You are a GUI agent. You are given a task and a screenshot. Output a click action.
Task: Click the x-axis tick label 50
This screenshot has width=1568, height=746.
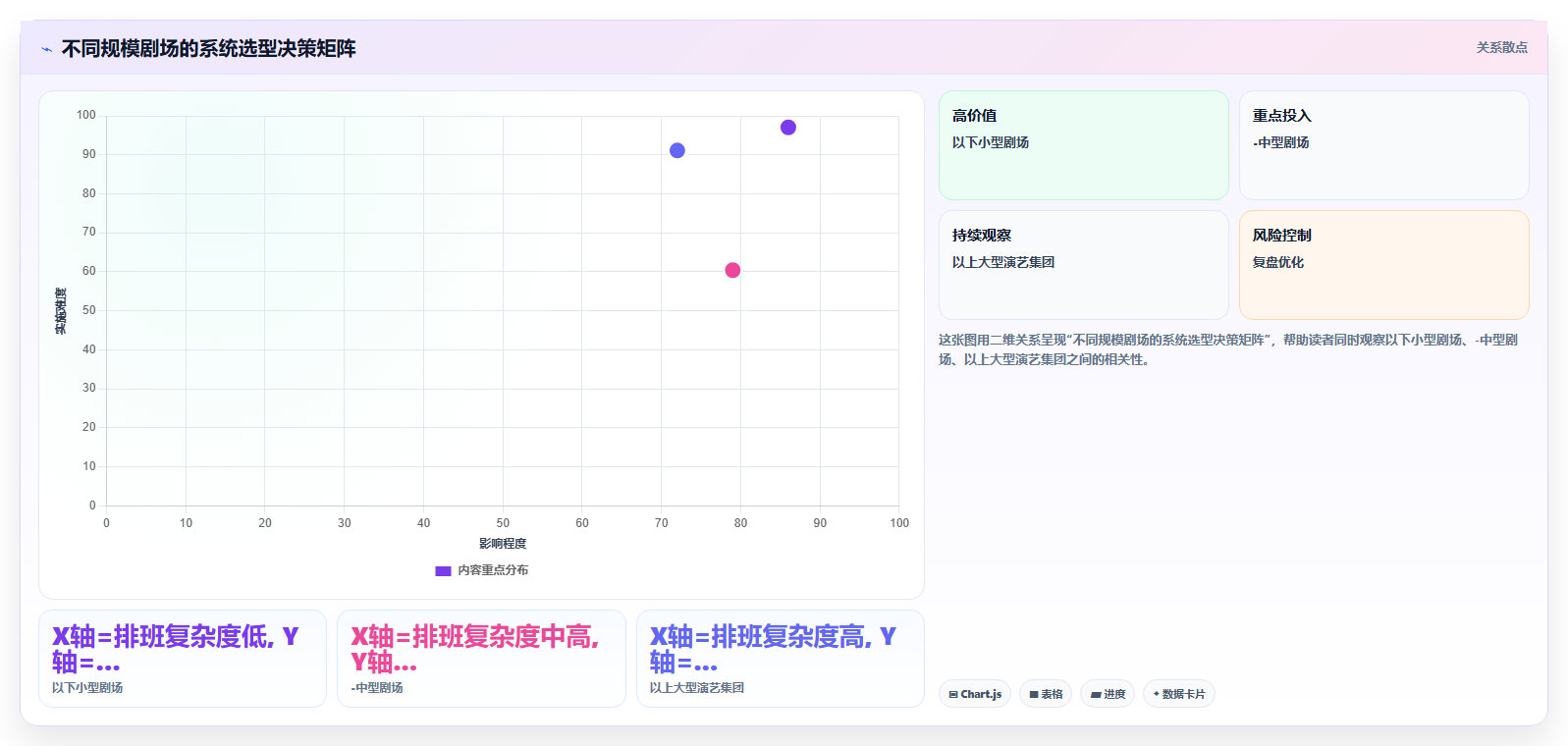click(x=503, y=523)
